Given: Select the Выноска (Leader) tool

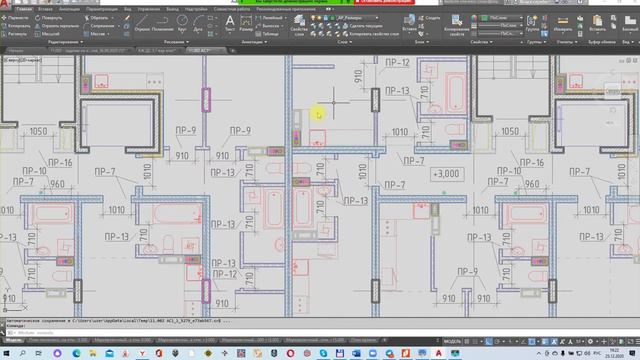Looking at the screenshot, I should coord(267,26).
